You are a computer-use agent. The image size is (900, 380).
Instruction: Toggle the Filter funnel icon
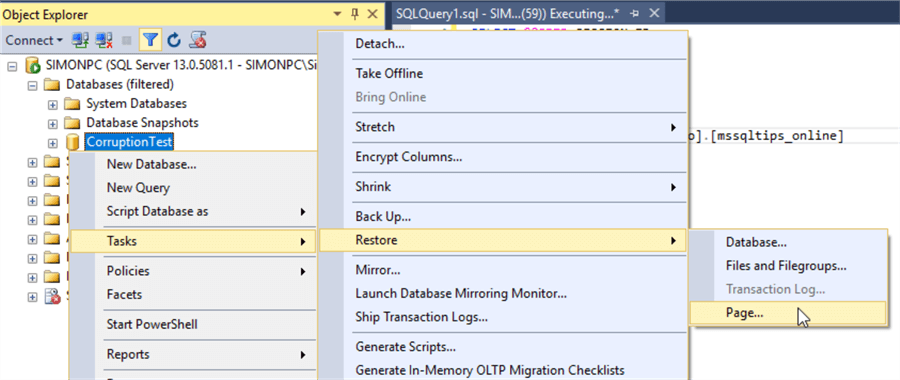(x=150, y=40)
